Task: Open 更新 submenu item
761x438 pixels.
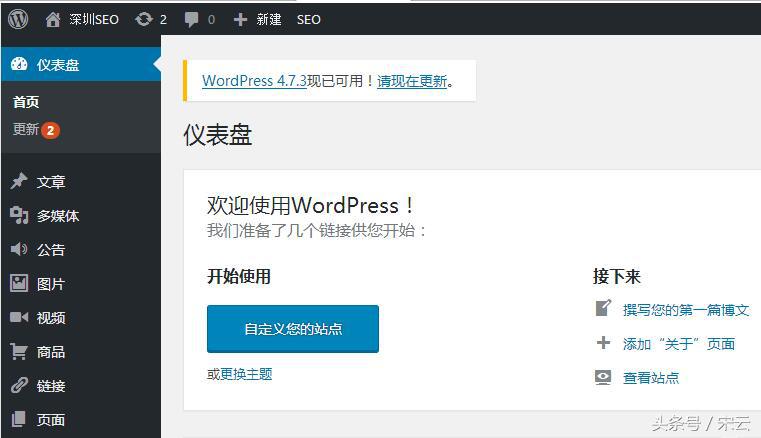Action: click(26, 129)
